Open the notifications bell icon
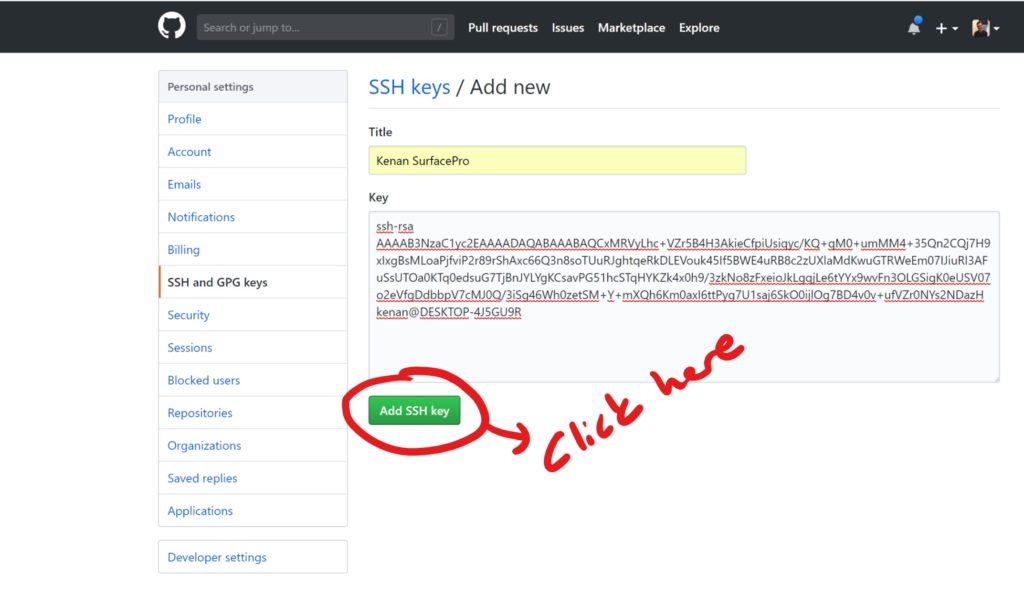 pyautogui.click(x=914, y=27)
